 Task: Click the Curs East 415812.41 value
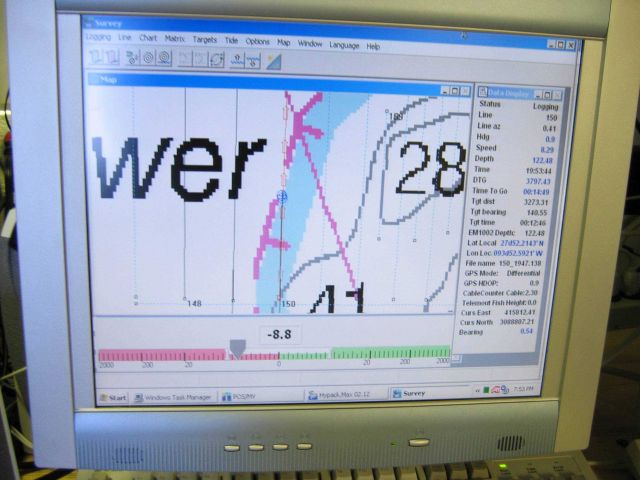(x=520, y=312)
